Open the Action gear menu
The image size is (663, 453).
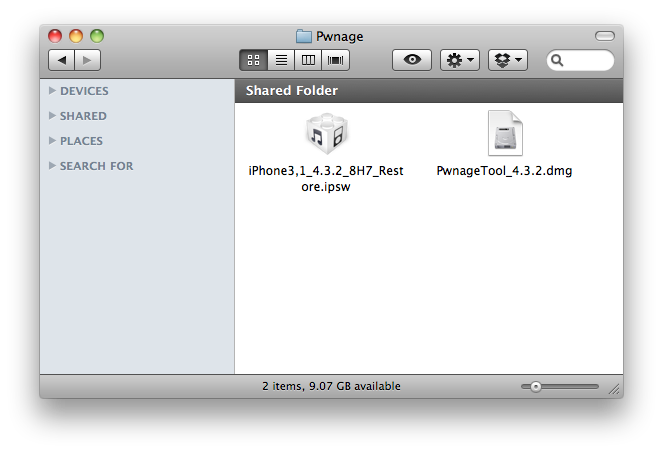click(460, 61)
